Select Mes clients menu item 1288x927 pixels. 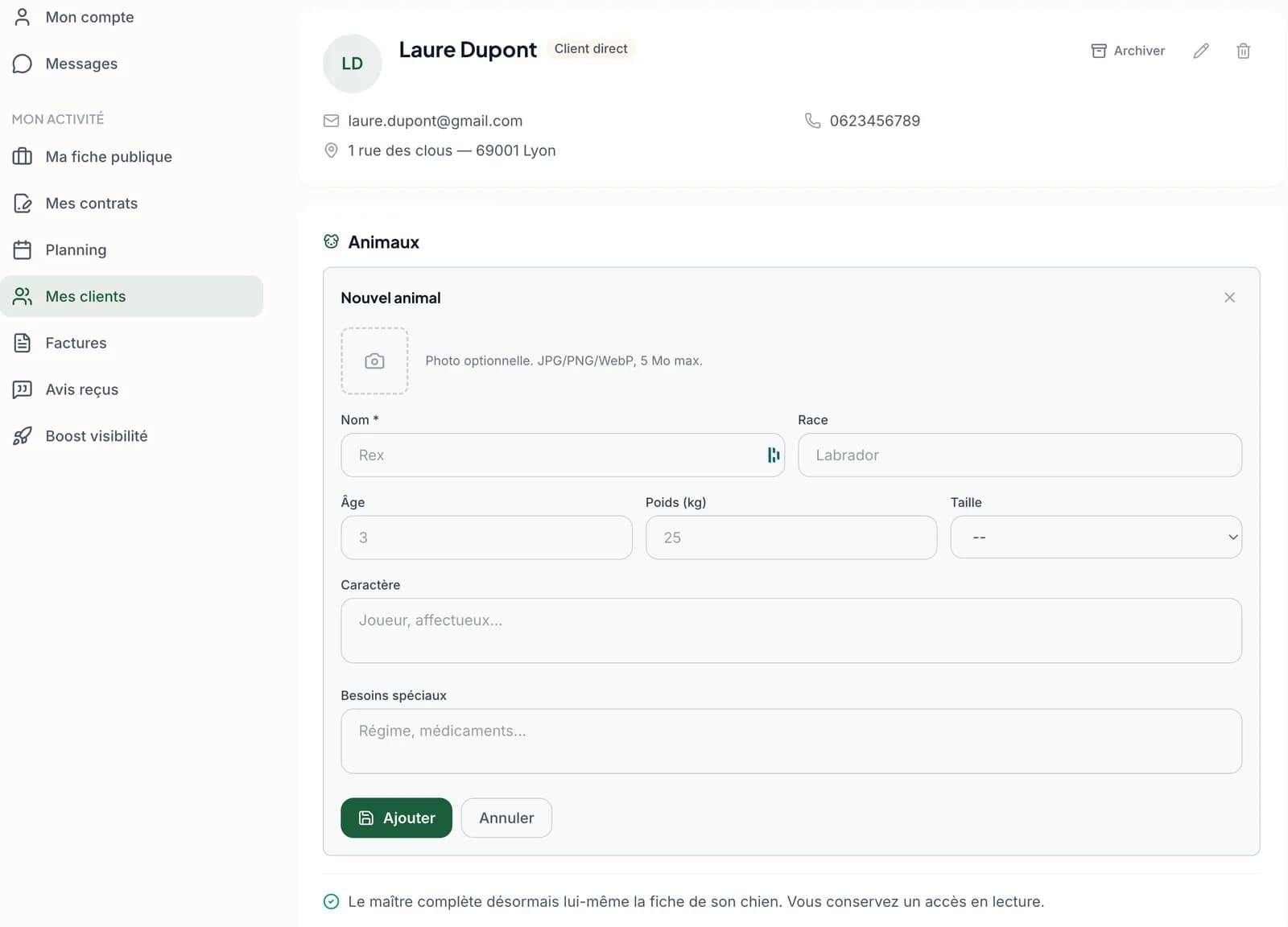131,296
